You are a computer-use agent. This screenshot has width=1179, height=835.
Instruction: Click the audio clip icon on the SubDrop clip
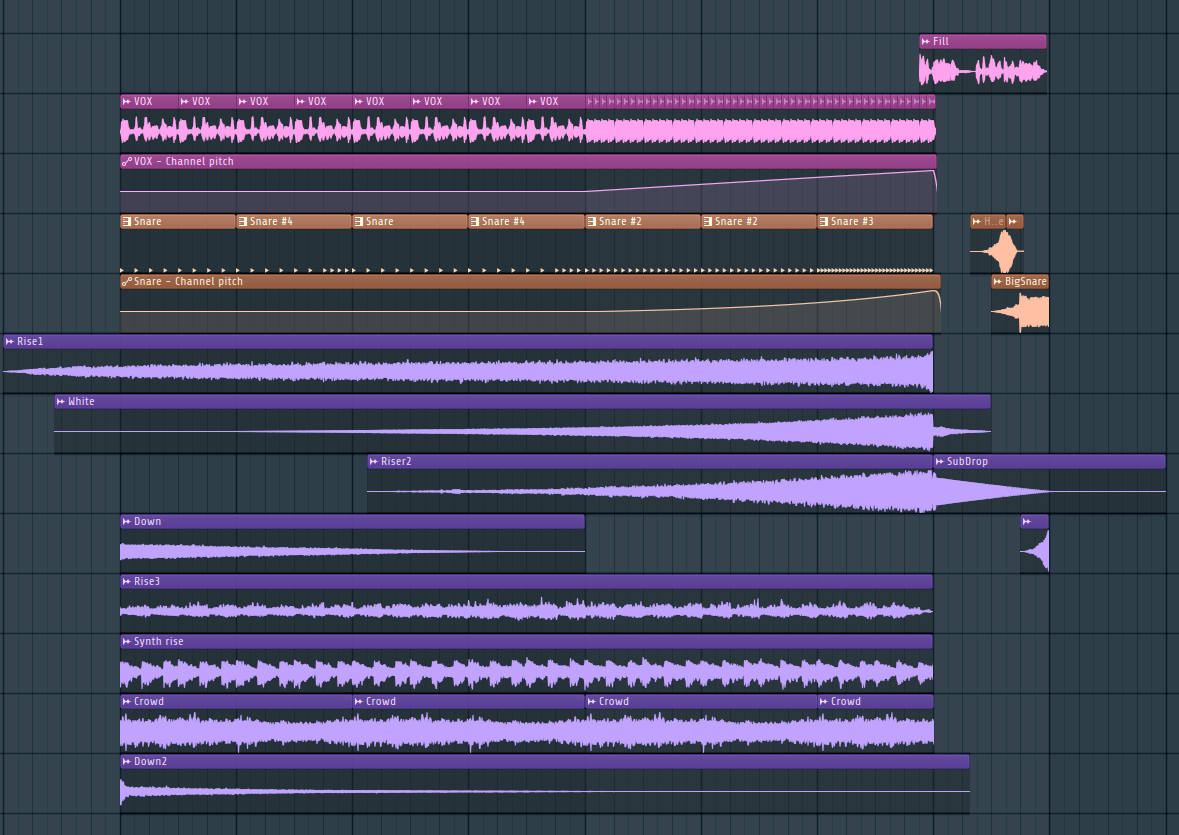[x=940, y=461]
